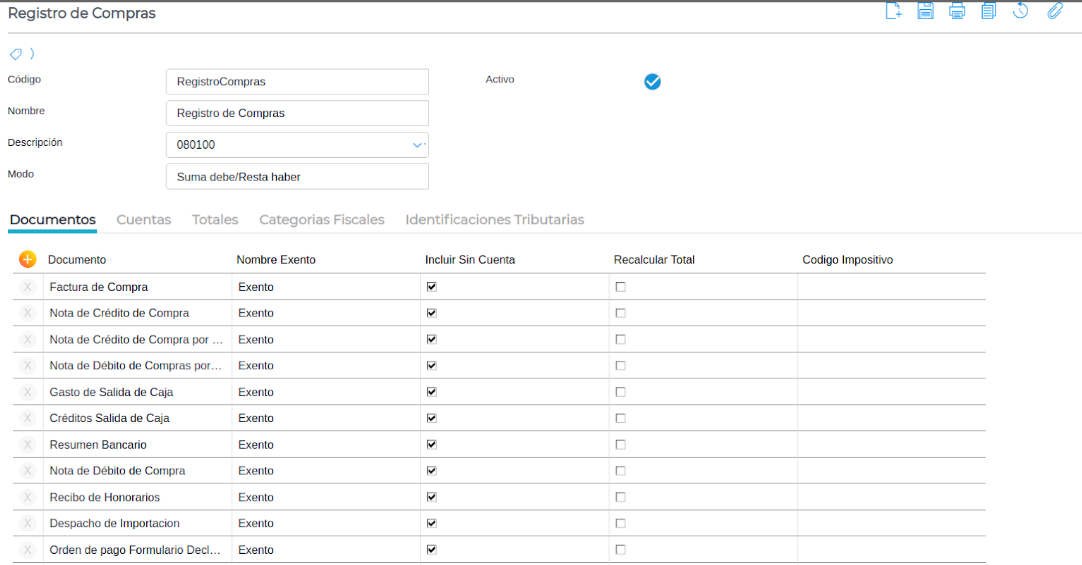1082x565 pixels.
Task: Expand the chevron next to the tag icon
Action: pos(31,54)
